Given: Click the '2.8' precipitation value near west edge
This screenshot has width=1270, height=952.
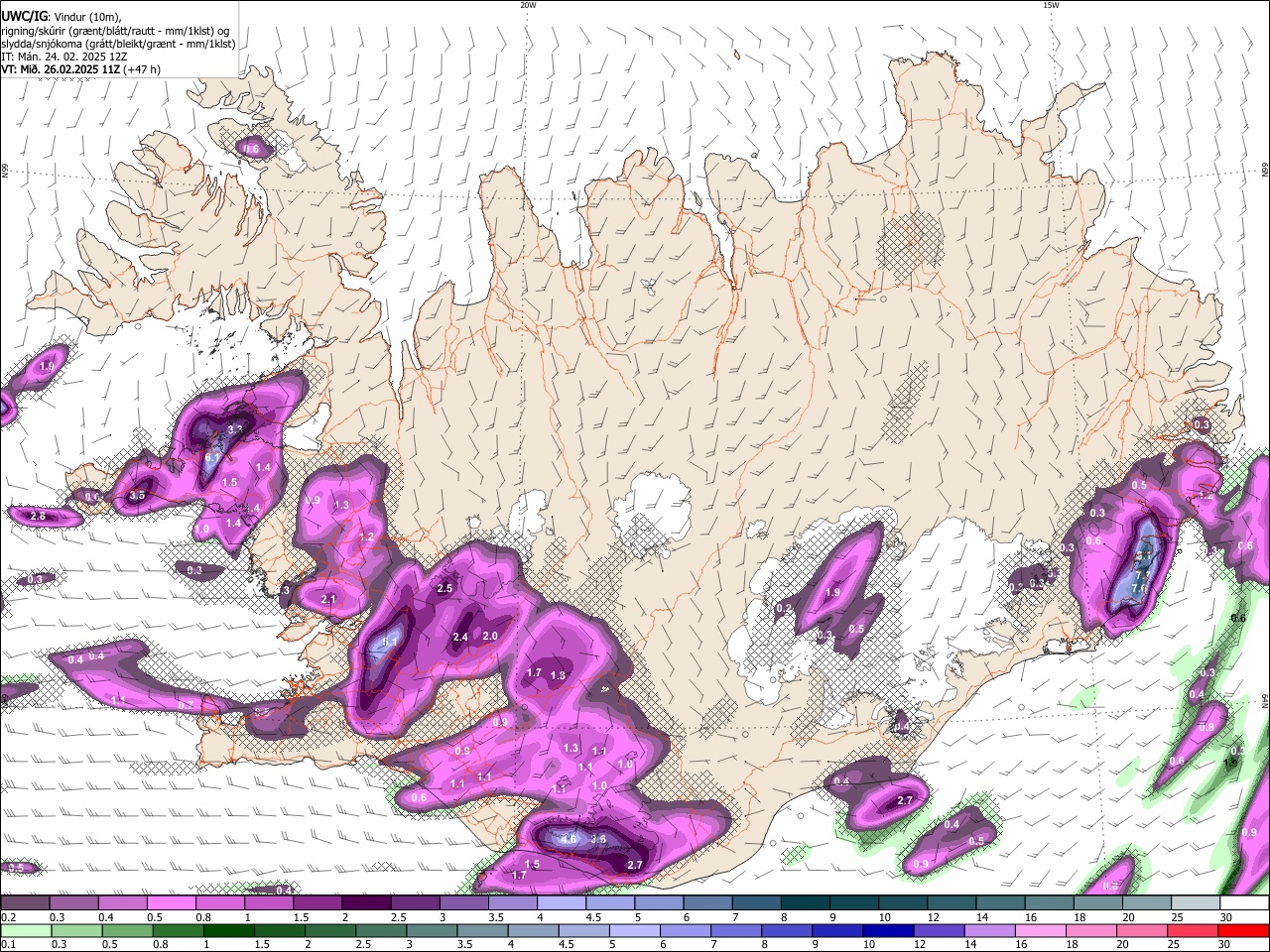Looking at the screenshot, I should pyautogui.click(x=39, y=516).
